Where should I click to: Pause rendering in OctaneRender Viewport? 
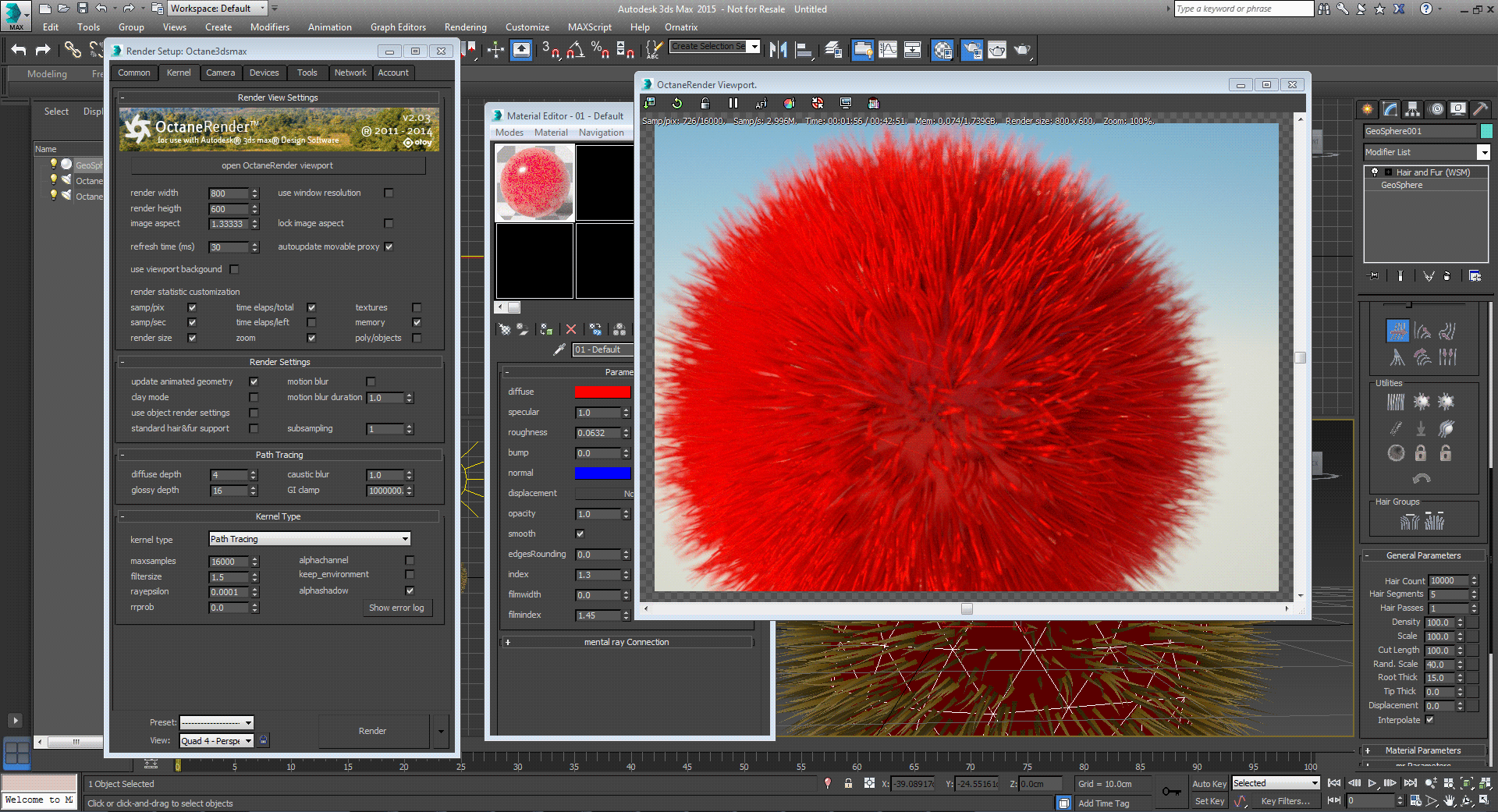[x=733, y=103]
